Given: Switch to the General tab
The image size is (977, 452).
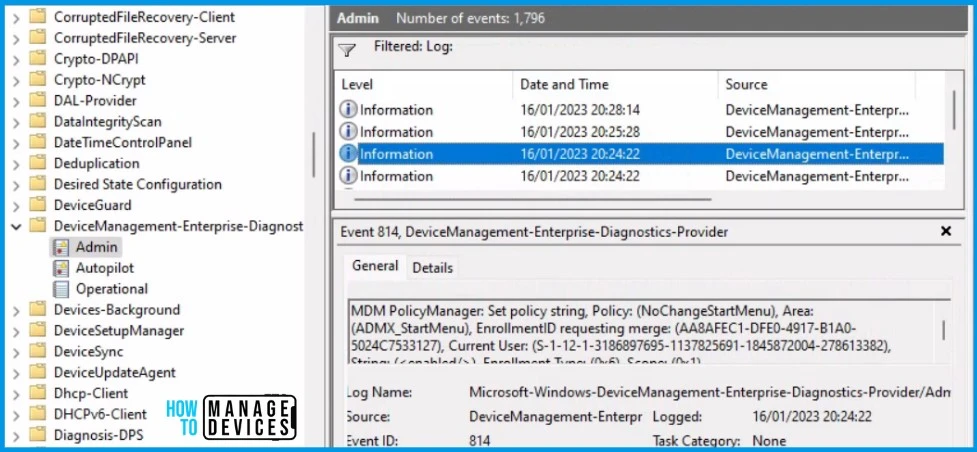Looking at the screenshot, I should coord(375,266).
